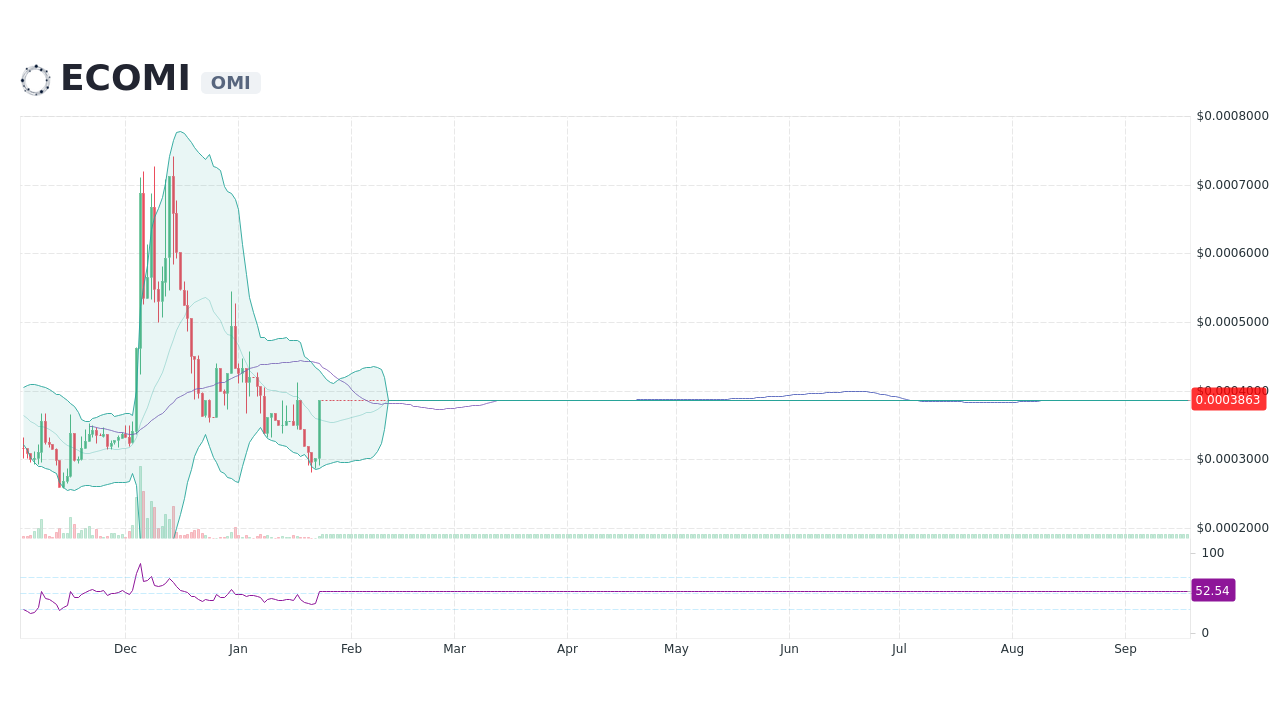Select the $0.0002000 price axis label
The height and width of the screenshot is (720, 1280).
pyautogui.click(x=1233, y=528)
